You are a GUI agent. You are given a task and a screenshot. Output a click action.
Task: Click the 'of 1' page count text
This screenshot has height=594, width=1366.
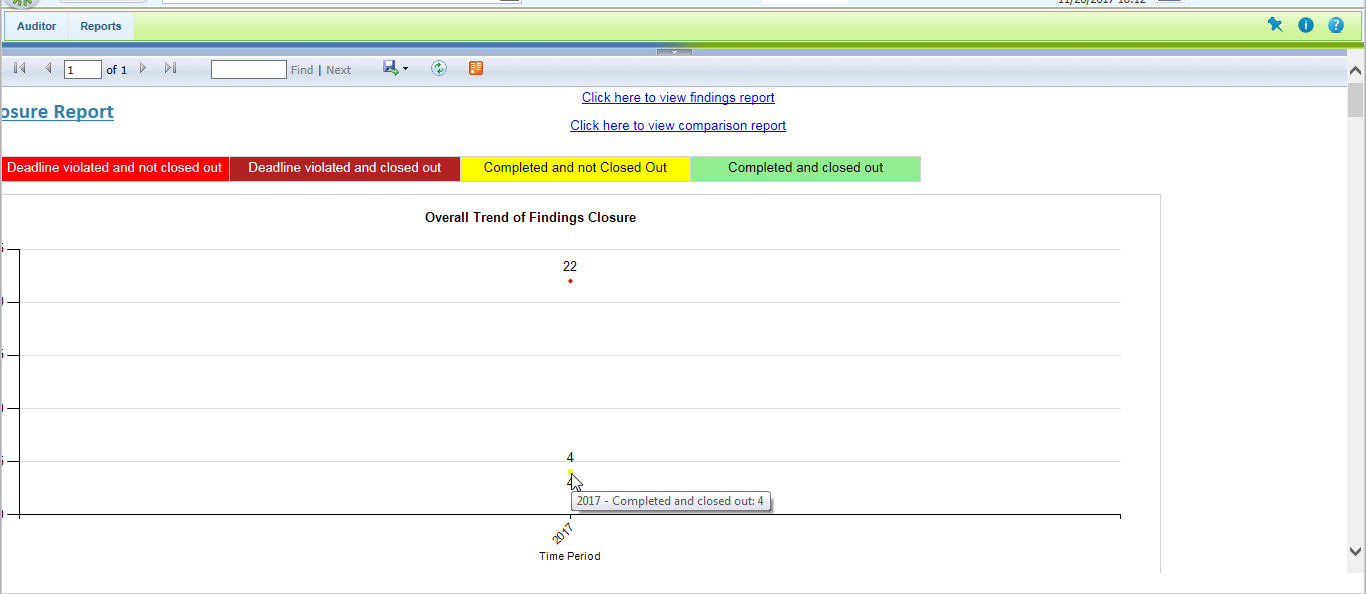click(x=117, y=70)
